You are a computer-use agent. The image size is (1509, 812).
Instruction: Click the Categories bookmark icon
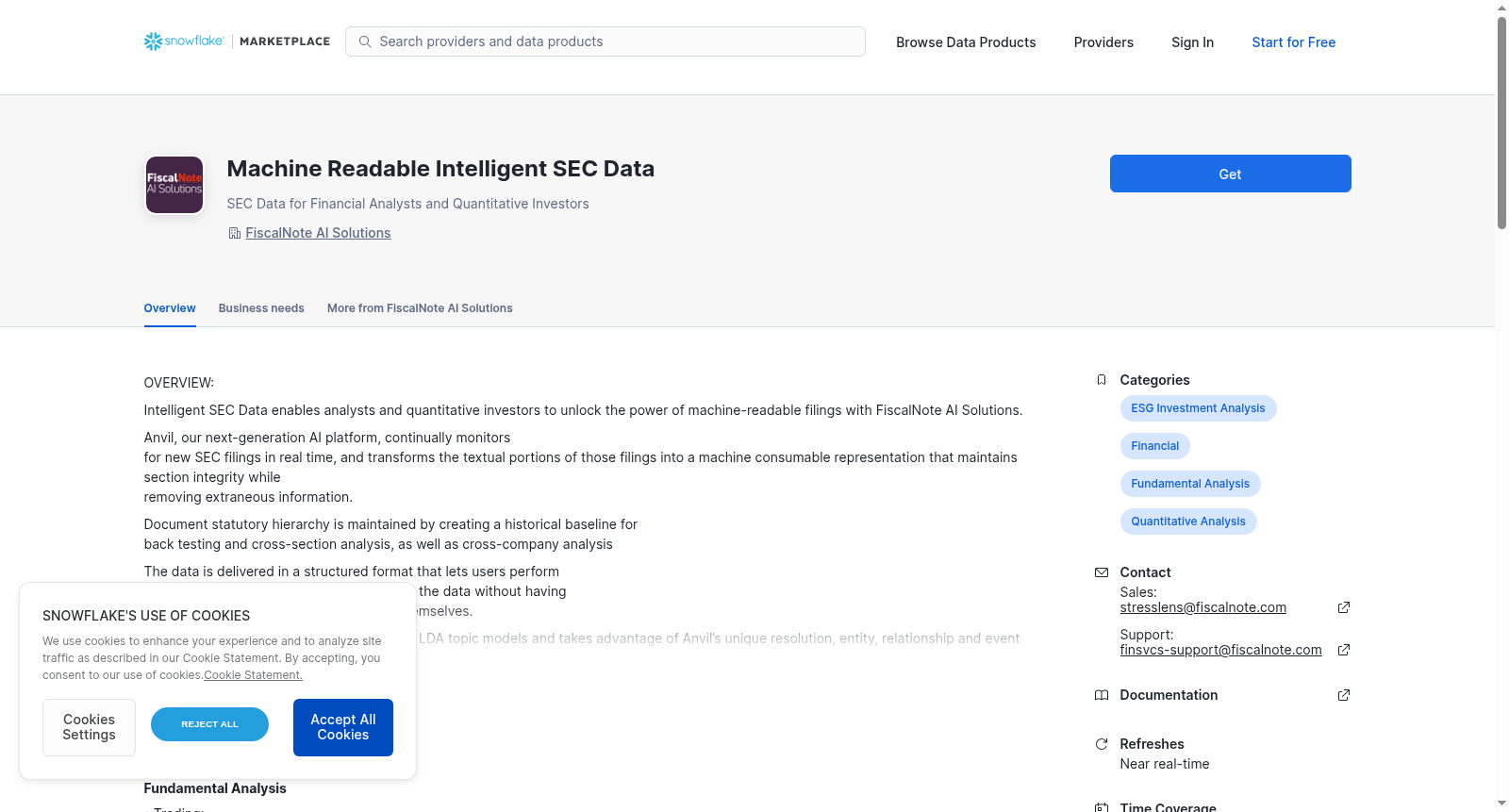[x=1102, y=380]
